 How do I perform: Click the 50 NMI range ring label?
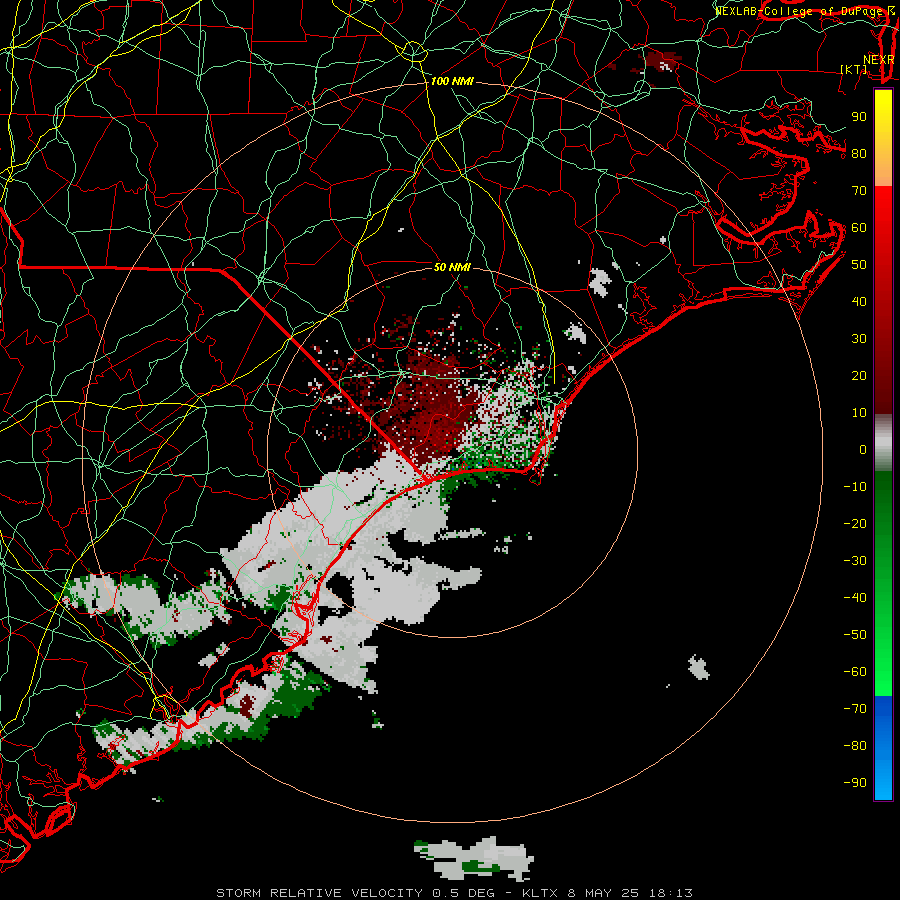452,267
